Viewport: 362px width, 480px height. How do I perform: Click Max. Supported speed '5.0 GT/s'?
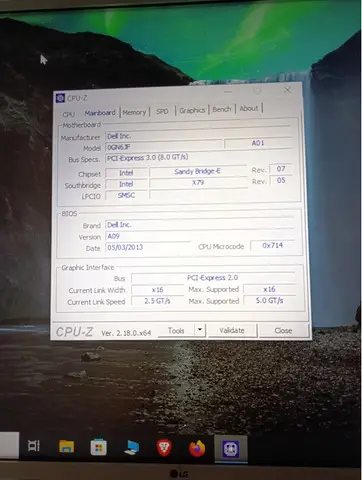pyautogui.click(x=269, y=300)
